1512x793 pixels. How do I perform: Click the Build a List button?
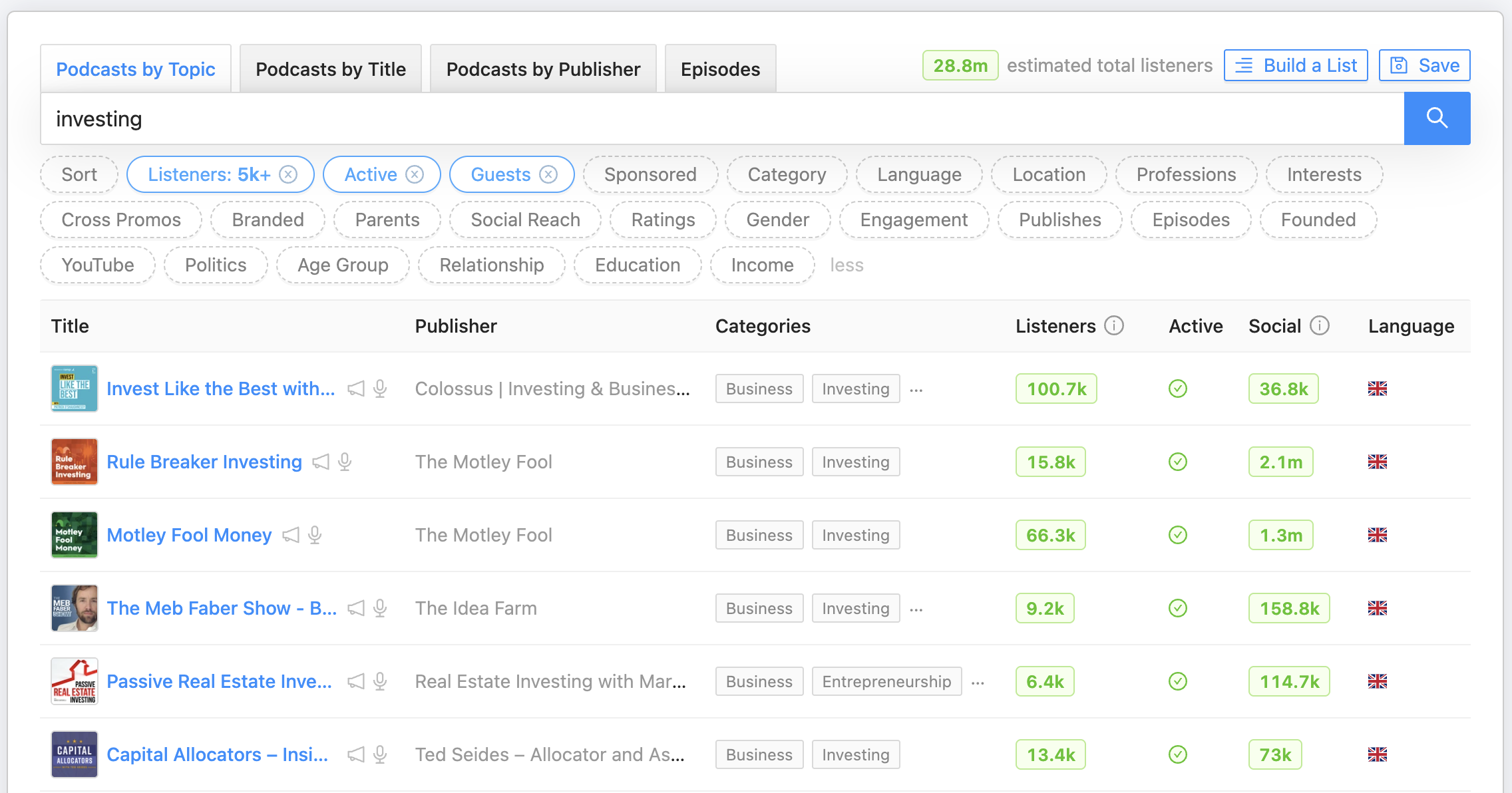pyautogui.click(x=1295, y=65)
